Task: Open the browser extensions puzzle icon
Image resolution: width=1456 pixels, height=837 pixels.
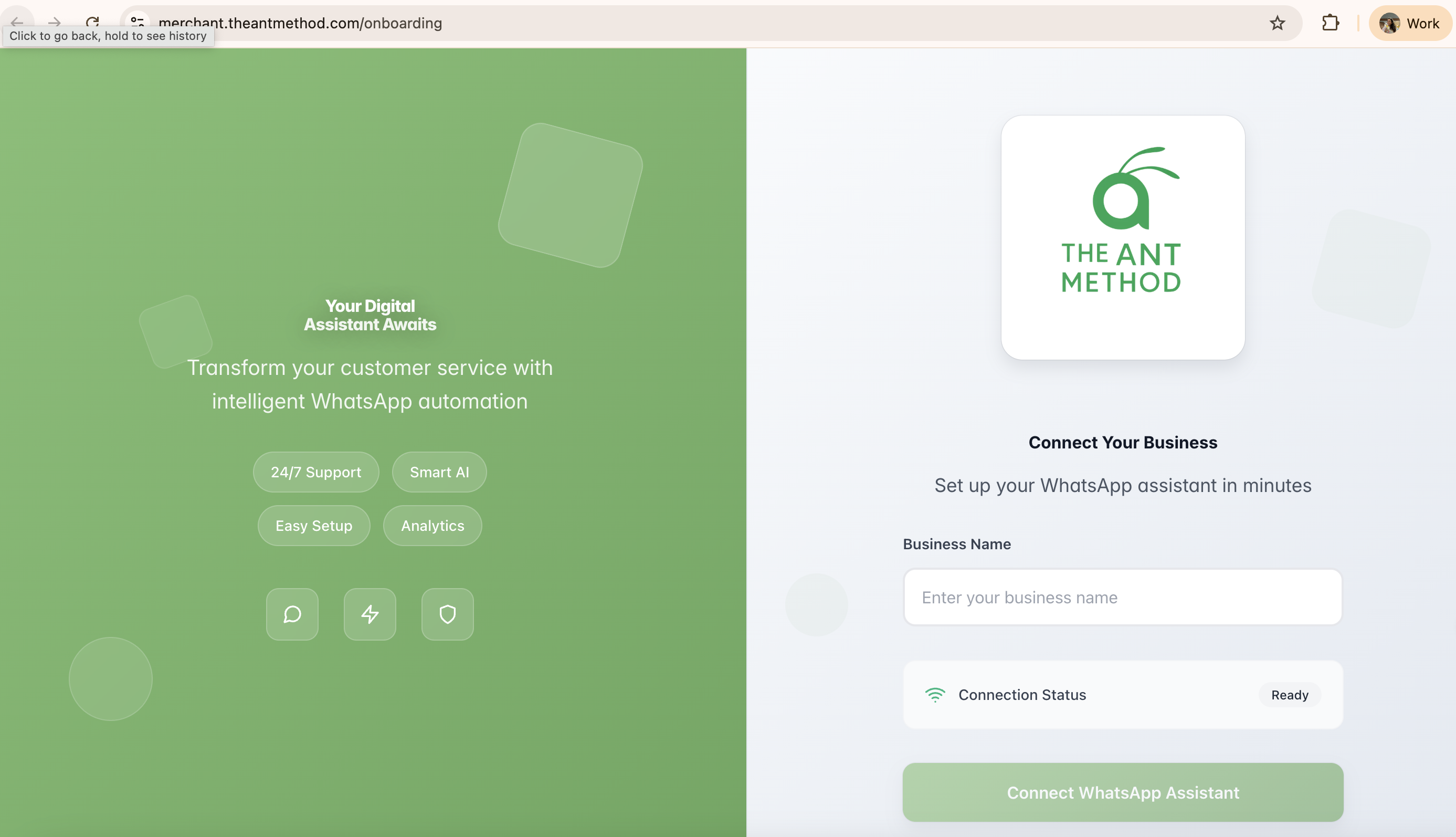Action: coord(1330,23)
